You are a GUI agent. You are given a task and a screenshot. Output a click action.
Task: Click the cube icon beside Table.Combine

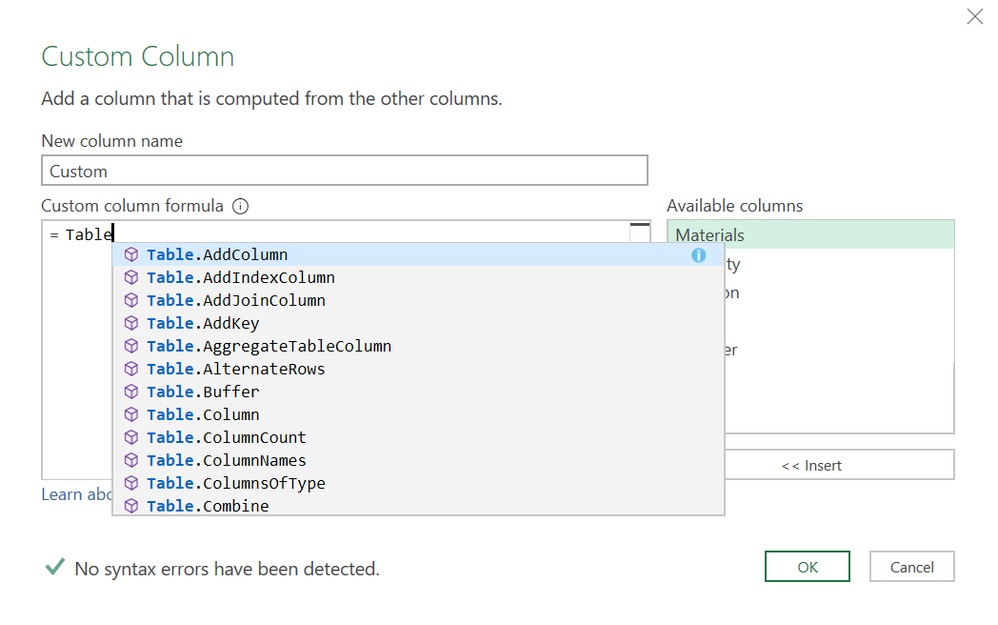(x=131, y=506)
